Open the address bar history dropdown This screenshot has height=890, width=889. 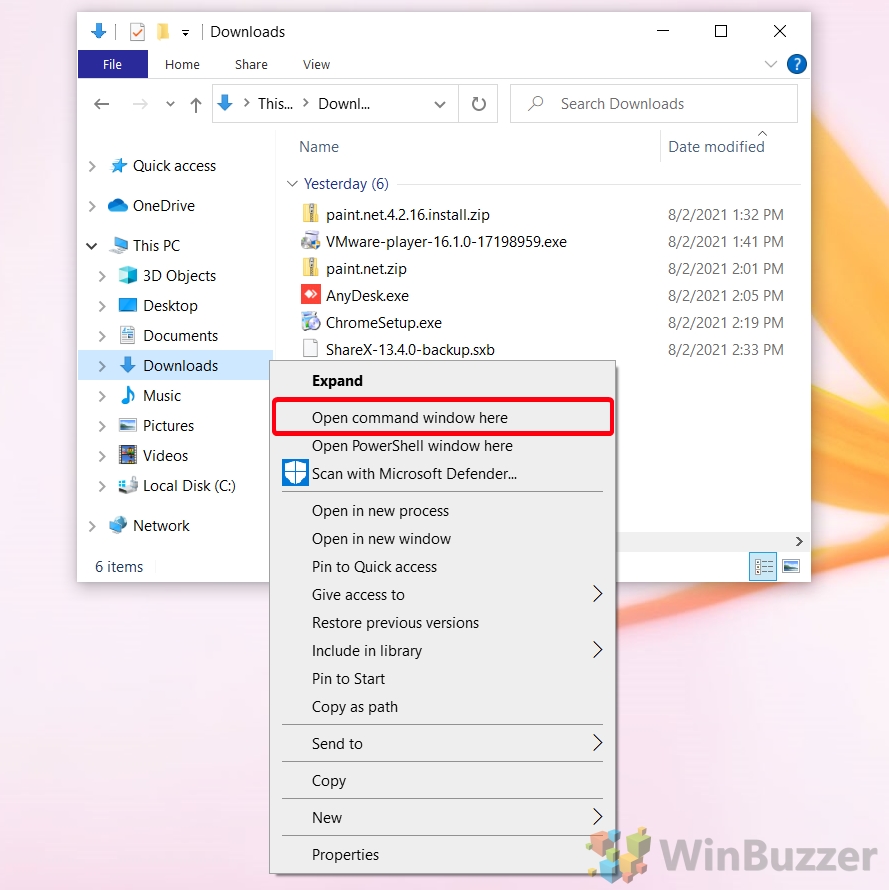(439, 103)
